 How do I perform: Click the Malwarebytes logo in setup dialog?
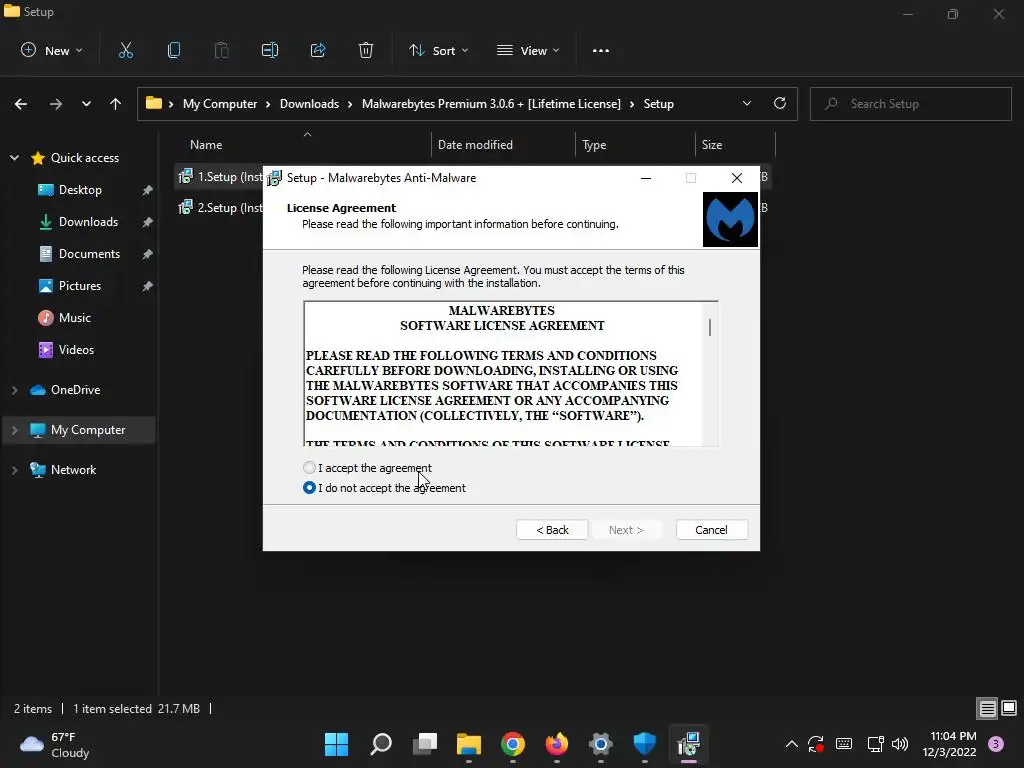pos(730,219)
